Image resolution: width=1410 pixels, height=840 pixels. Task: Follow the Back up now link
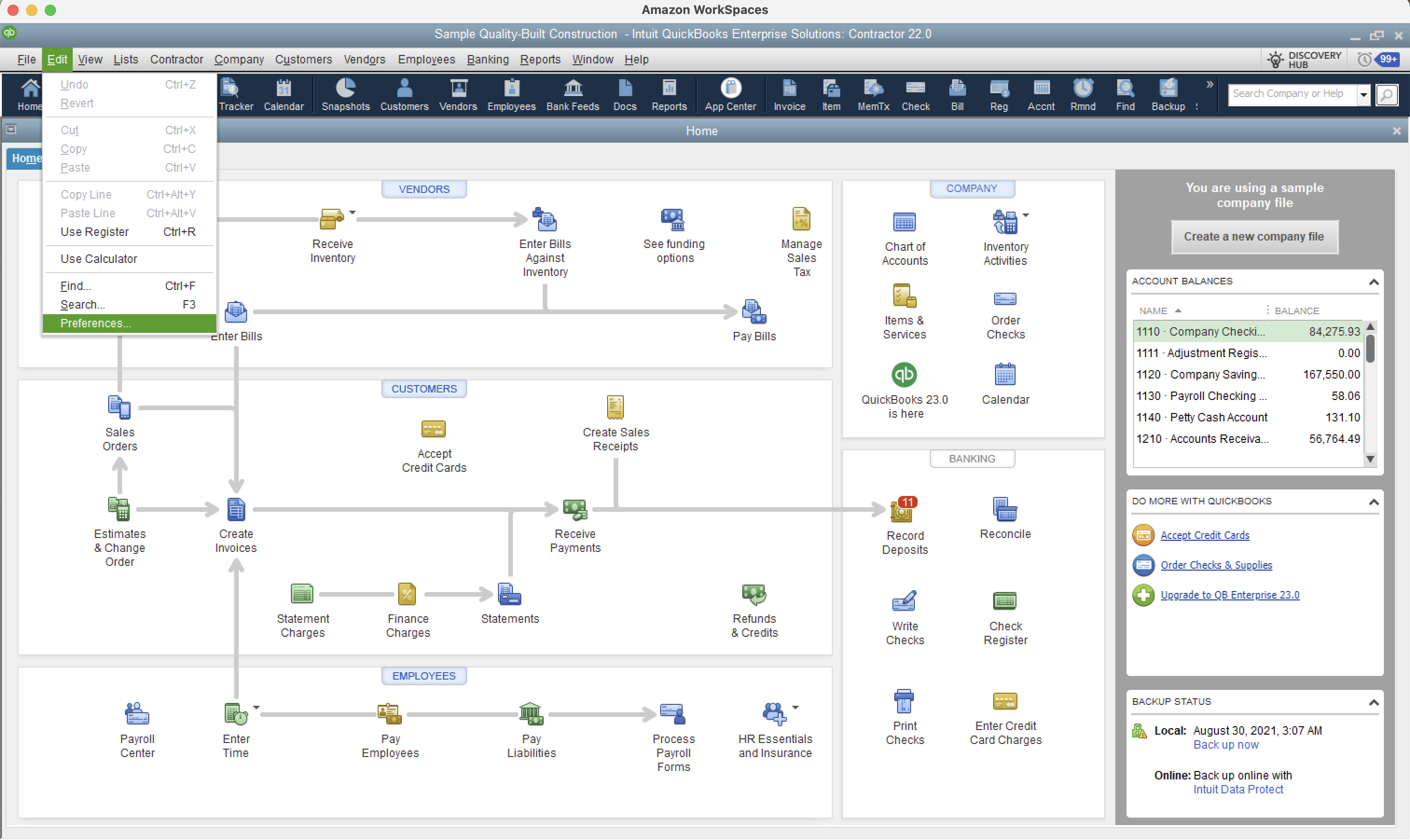coord(1225,745)
